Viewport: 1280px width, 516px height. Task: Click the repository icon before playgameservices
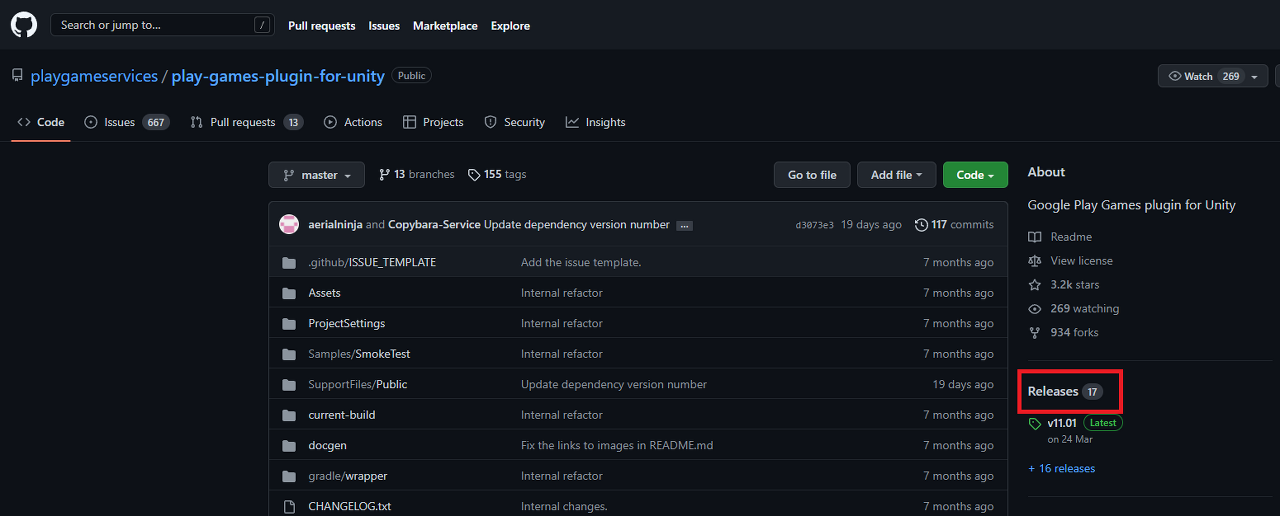pyautogui.click(x=17, y=76)
